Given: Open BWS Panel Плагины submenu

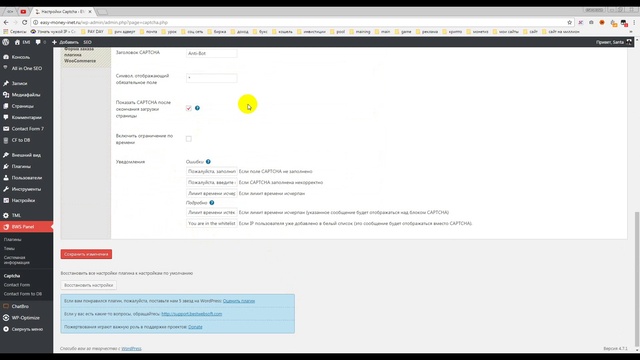Looking at the screenshot, I should (13, 240).
